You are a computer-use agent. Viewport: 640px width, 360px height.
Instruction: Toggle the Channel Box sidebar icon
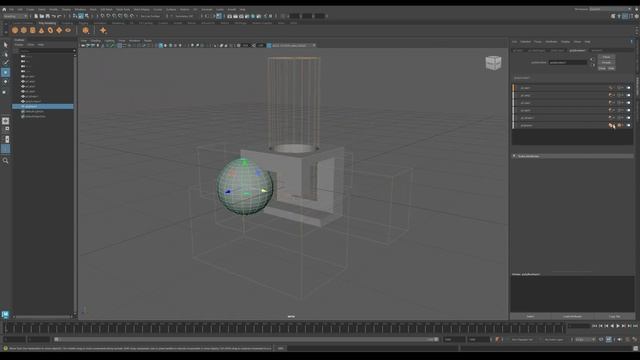coord(636,16)
